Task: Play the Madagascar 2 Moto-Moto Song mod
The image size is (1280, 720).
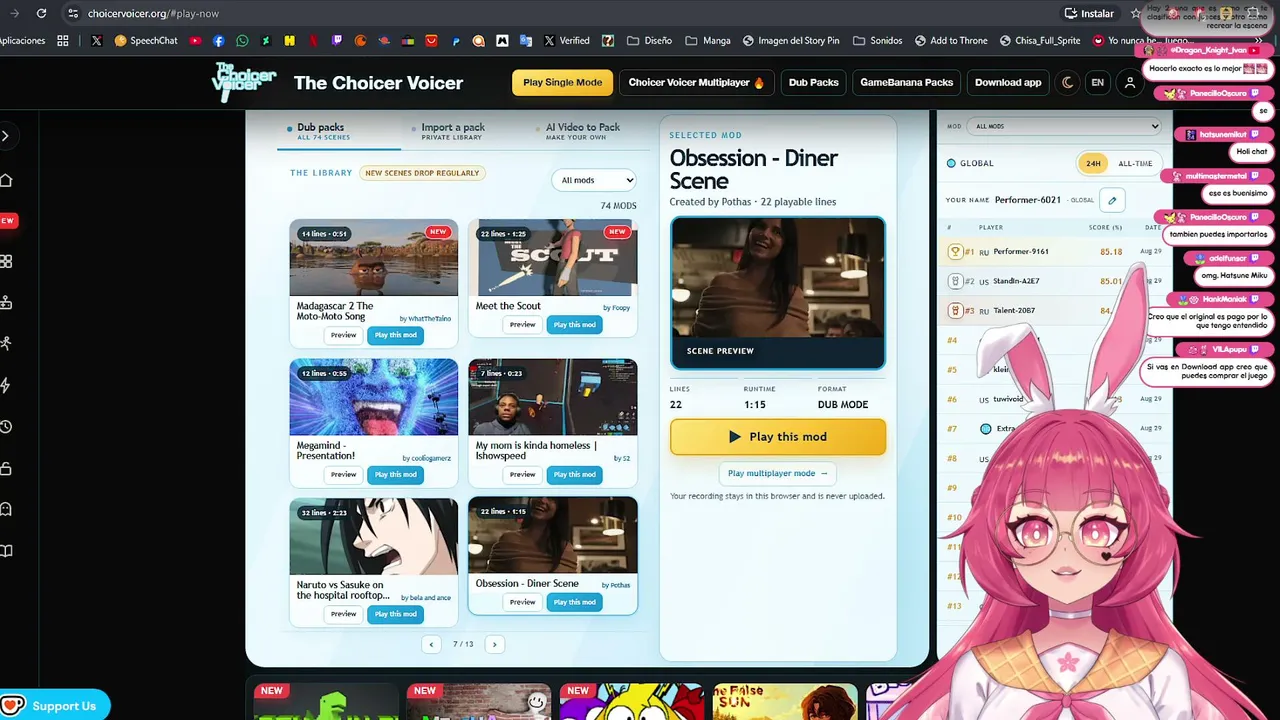Action: click(395, 335)
